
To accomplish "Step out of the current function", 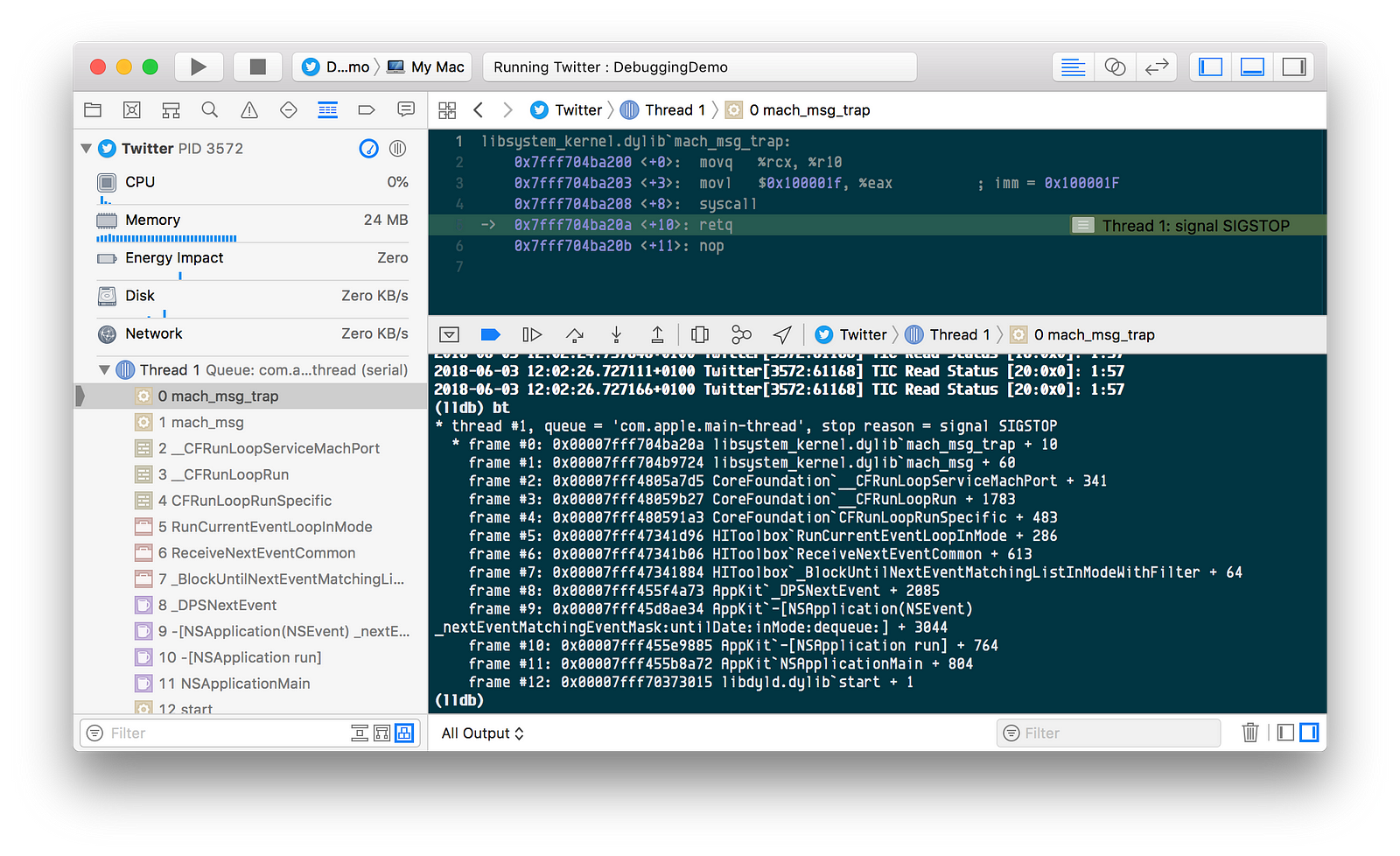I will [657, 334].
